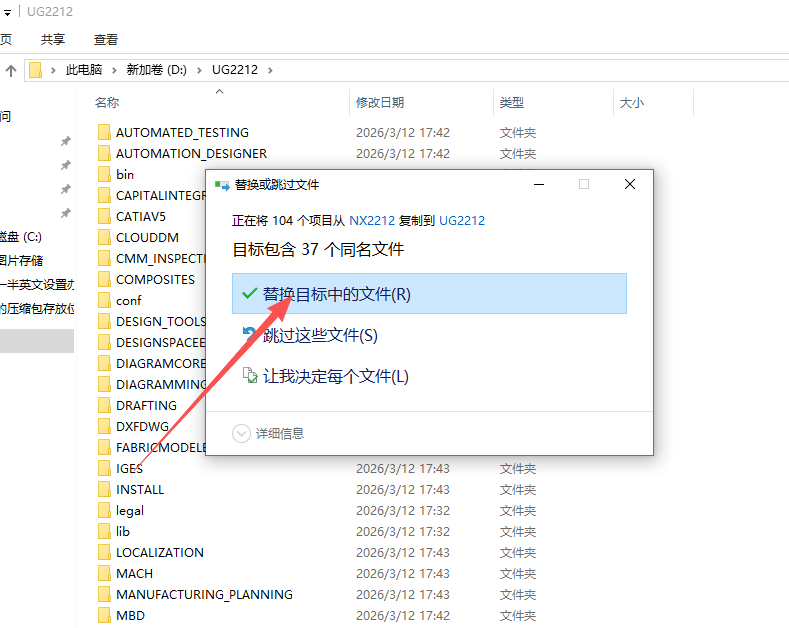Select the legal folder icon
The height and width of the screenshot is (628, 789).
pos(104,511)
